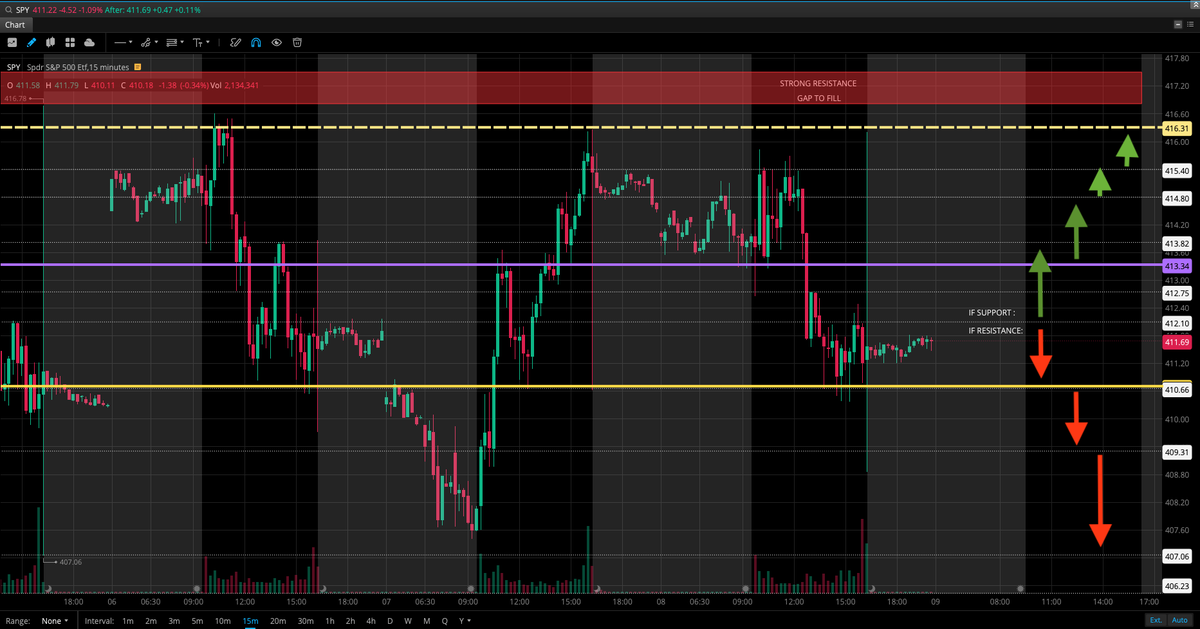Open the line drawing tool dropdown
Image resolution: width=1200 pixels, height=629 pixels.
pyautogui.click(x=124, y=43)
